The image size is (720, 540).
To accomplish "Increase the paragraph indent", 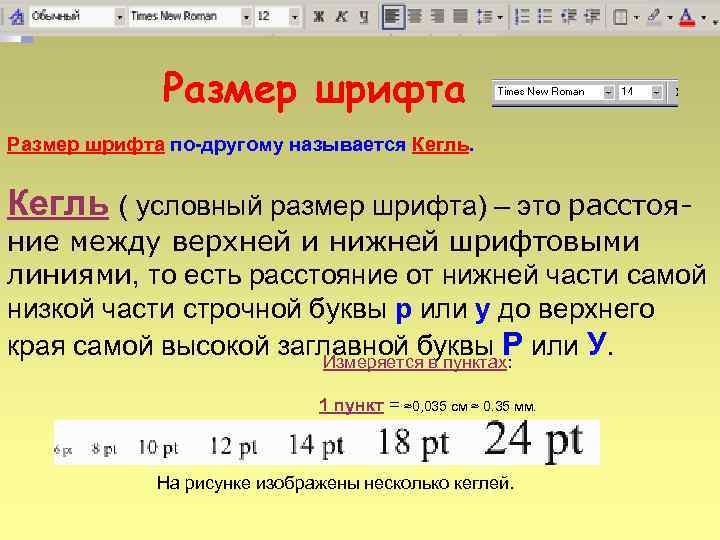I will (x=591, y=17).
